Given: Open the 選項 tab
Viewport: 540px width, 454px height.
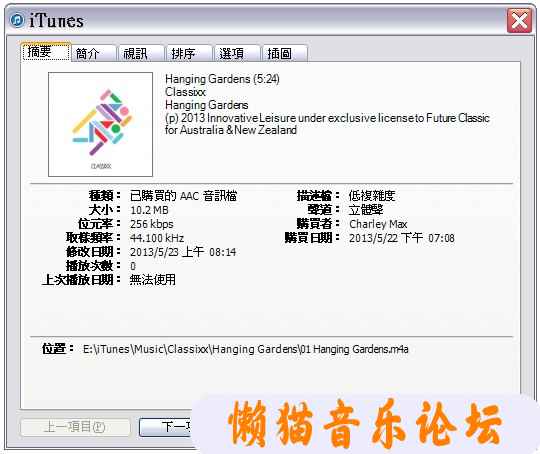Looking at the screenshot, I should [x=237, y=53].
